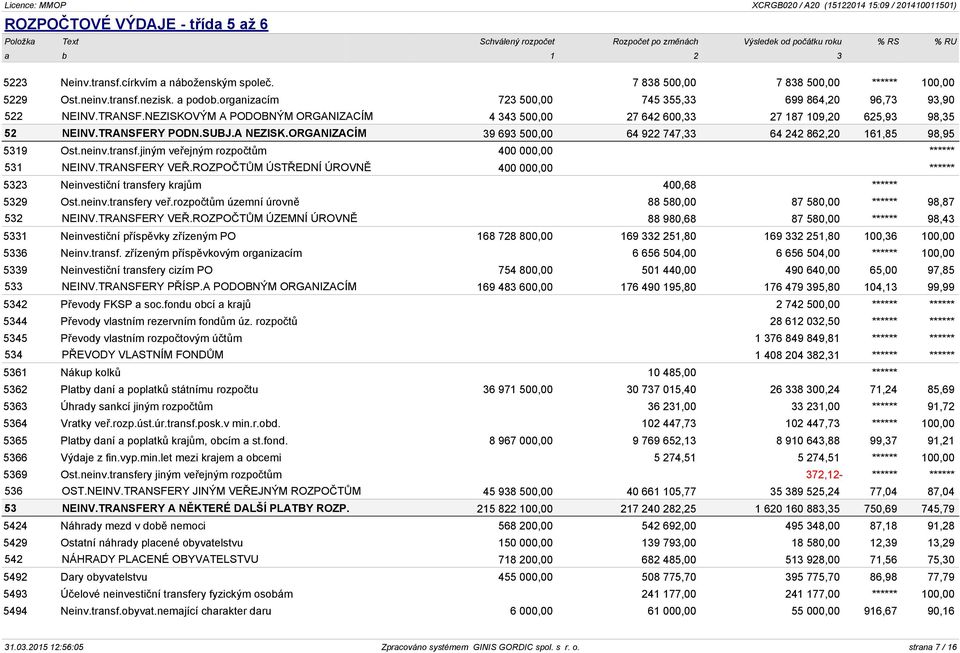Viewport: 960px width, 653px height.
Task: Click amount 8 967 000,00 in the 5365 row
Action: point(520,441)
